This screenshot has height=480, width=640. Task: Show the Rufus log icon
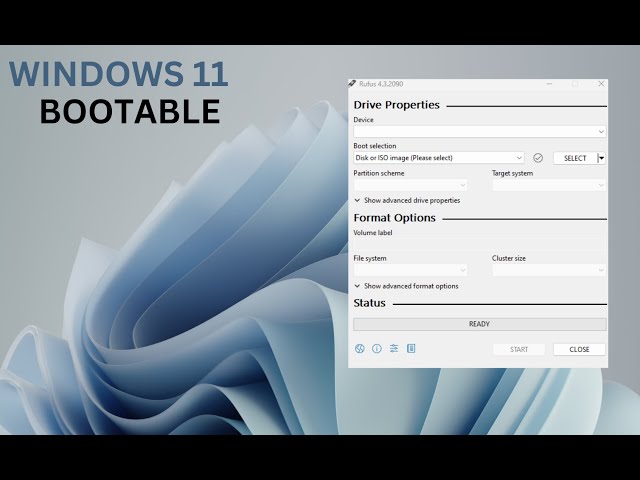[411, 349]
